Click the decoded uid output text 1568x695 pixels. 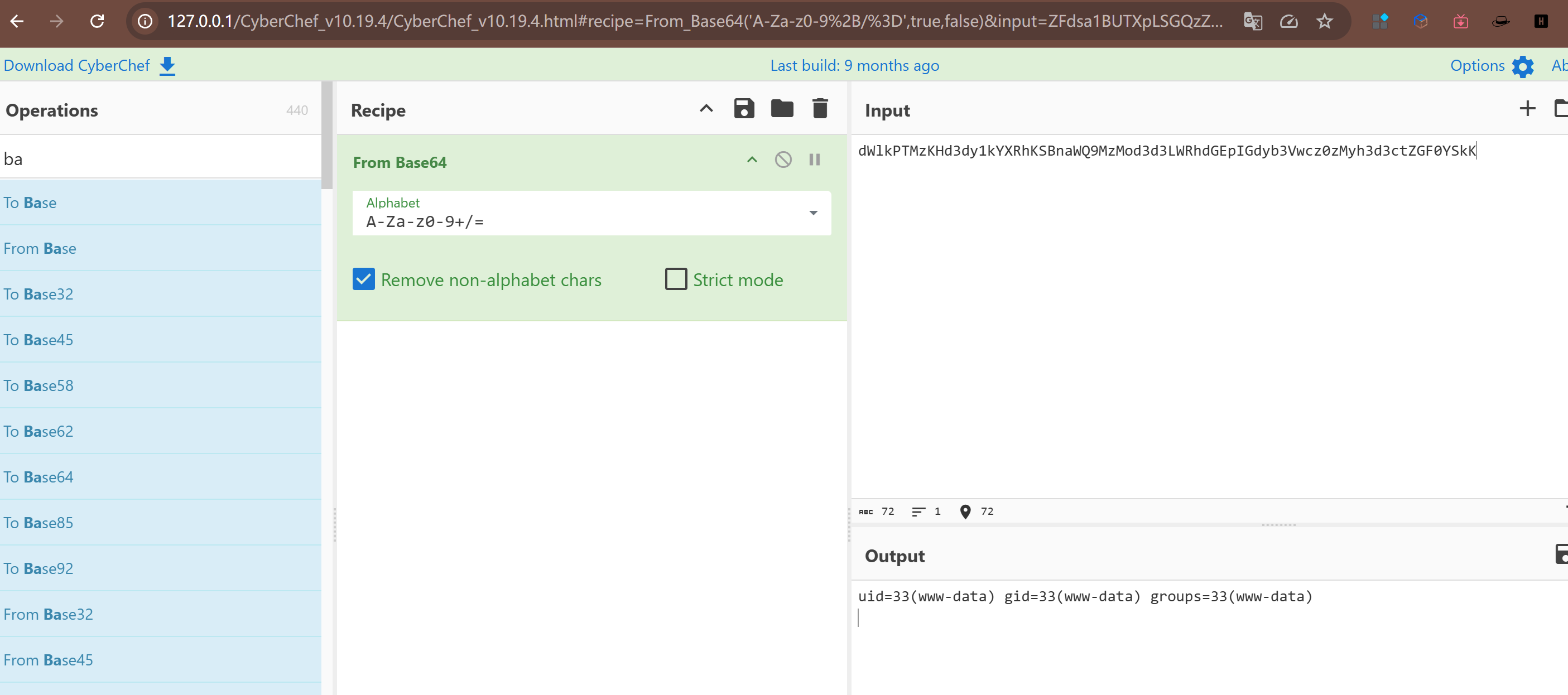(1085, 596)
